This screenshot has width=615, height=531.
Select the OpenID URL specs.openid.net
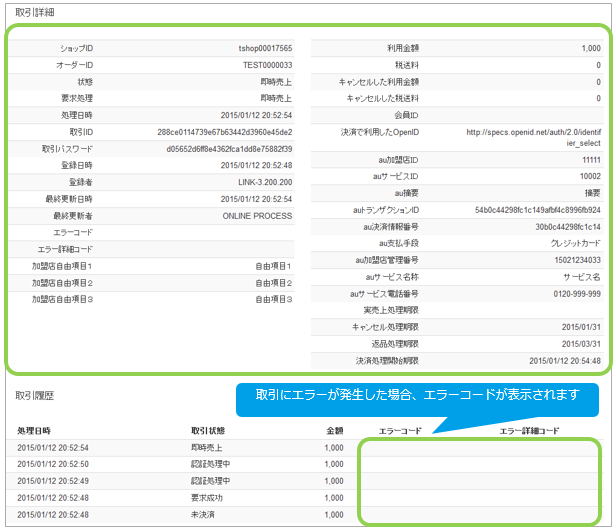[x=533, y=138]
